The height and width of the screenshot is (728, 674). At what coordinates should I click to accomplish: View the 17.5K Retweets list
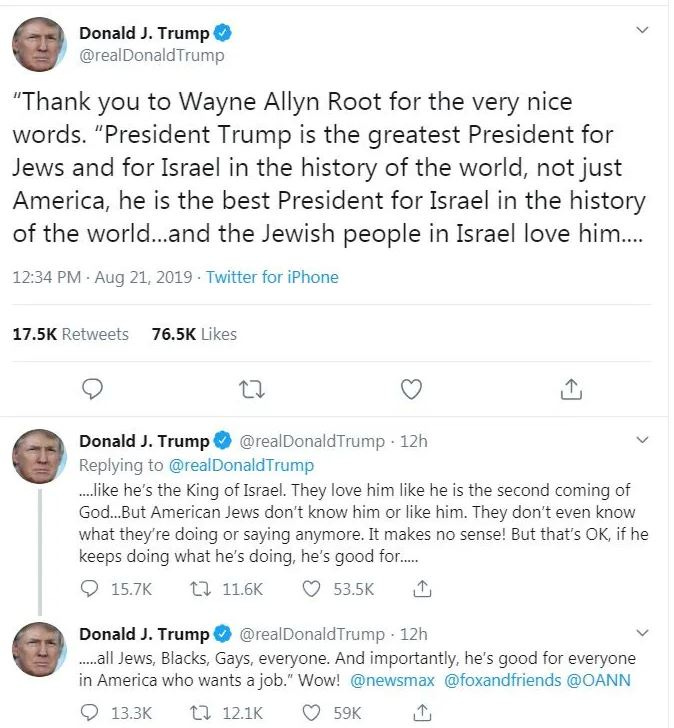click(71, 334)
